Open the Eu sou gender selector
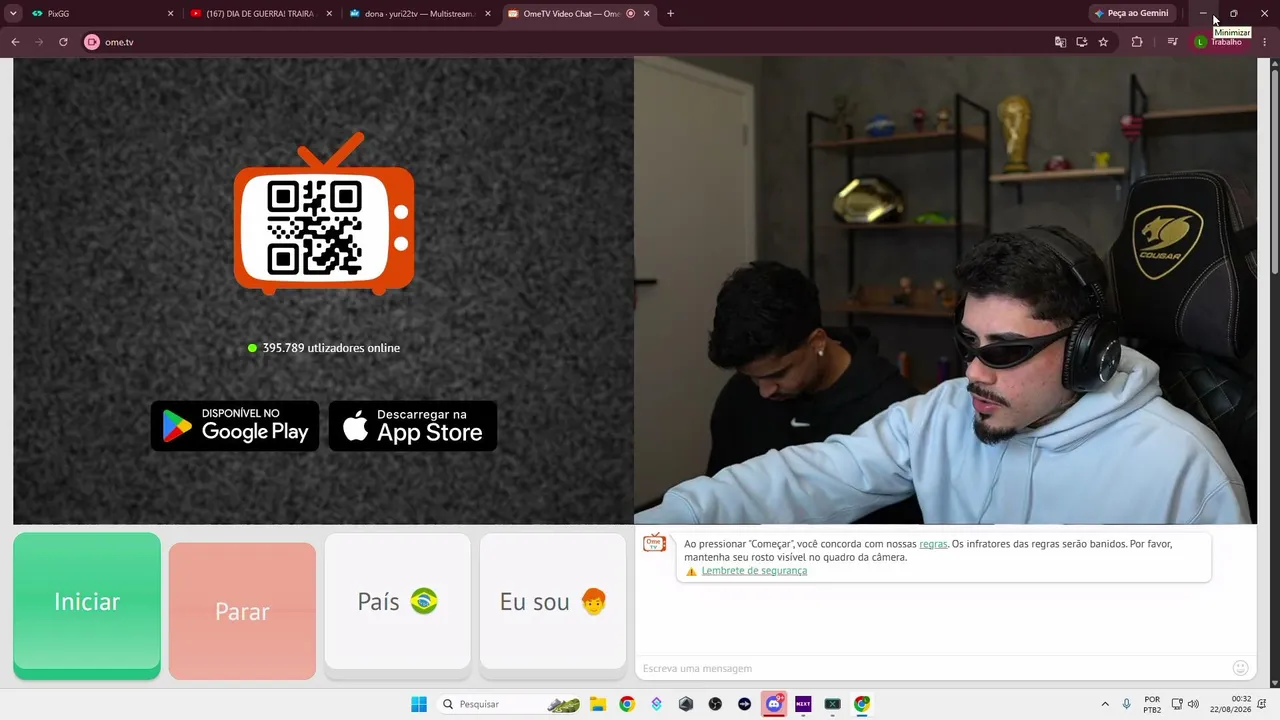1280x720 pixels. 553,601
